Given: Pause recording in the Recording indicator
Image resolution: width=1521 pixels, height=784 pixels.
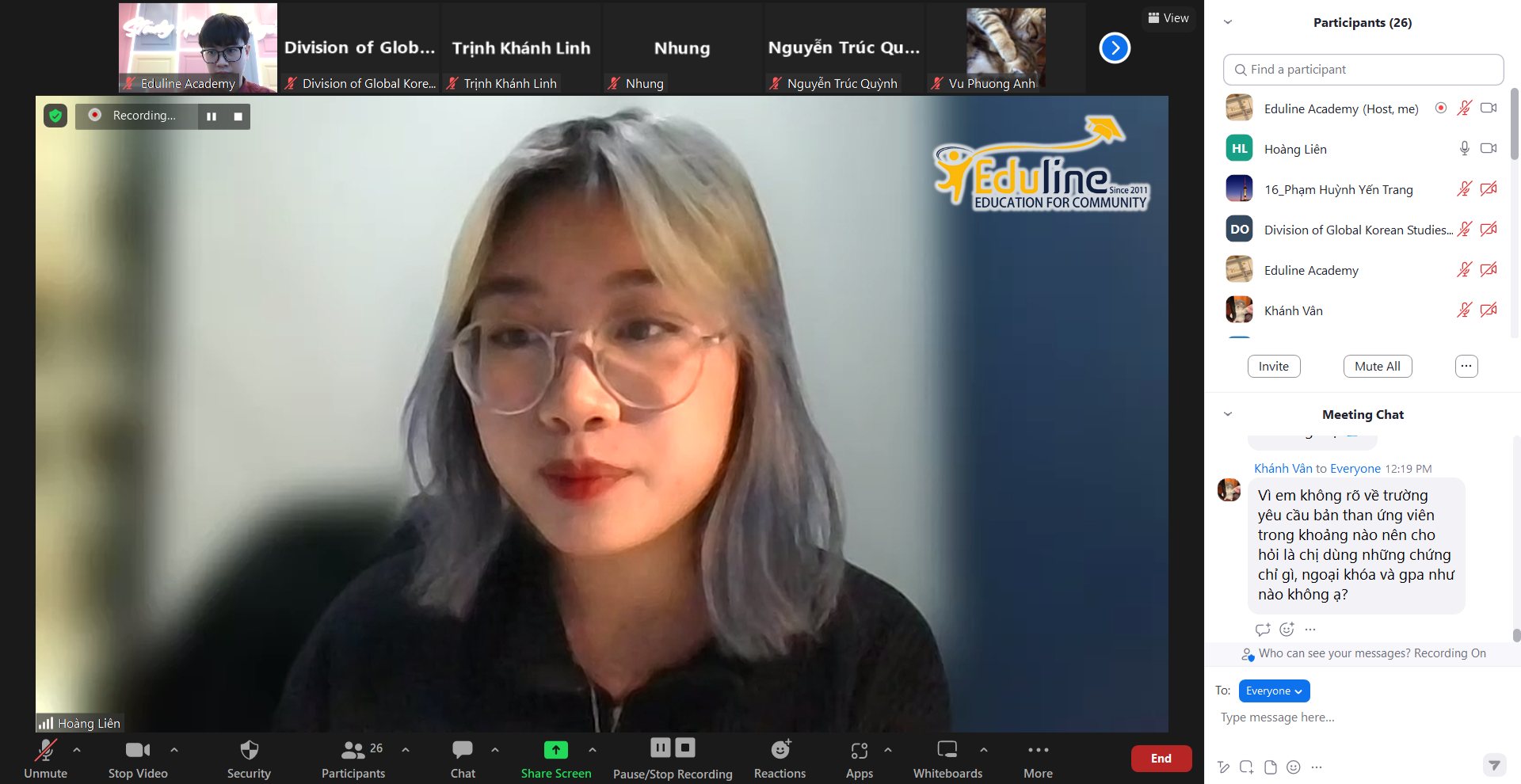Looking at the screenshot, I should pos(212,116).
